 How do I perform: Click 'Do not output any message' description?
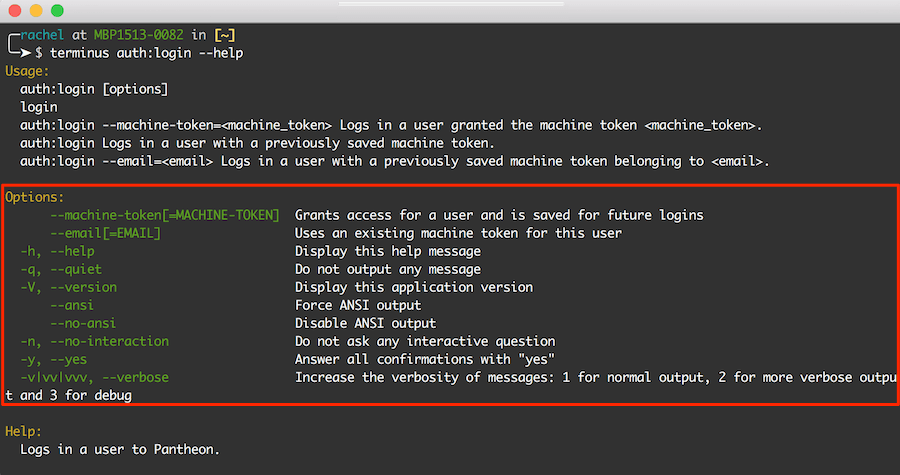[x=388, y=269]
